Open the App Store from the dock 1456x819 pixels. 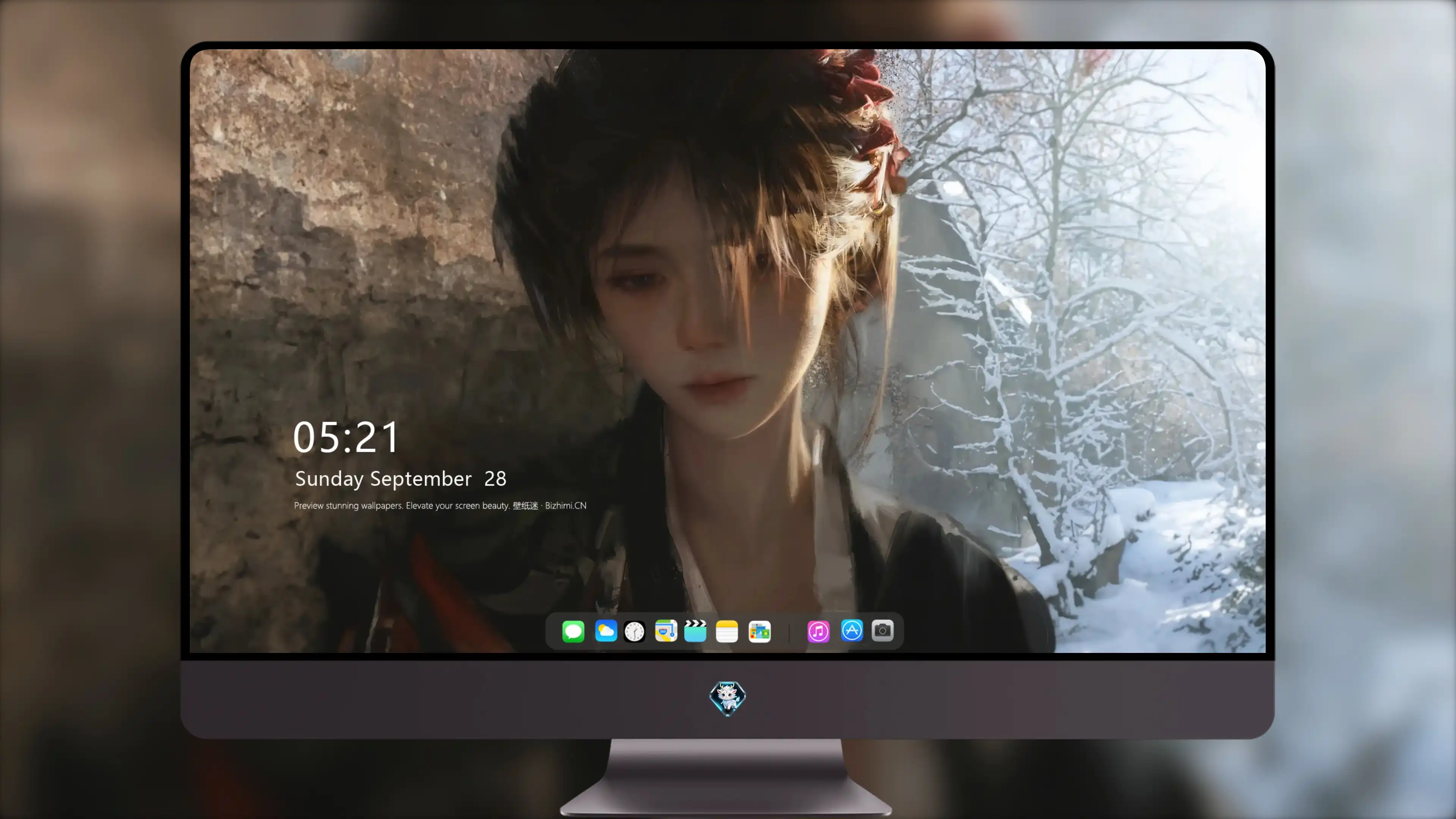(852, 630)
